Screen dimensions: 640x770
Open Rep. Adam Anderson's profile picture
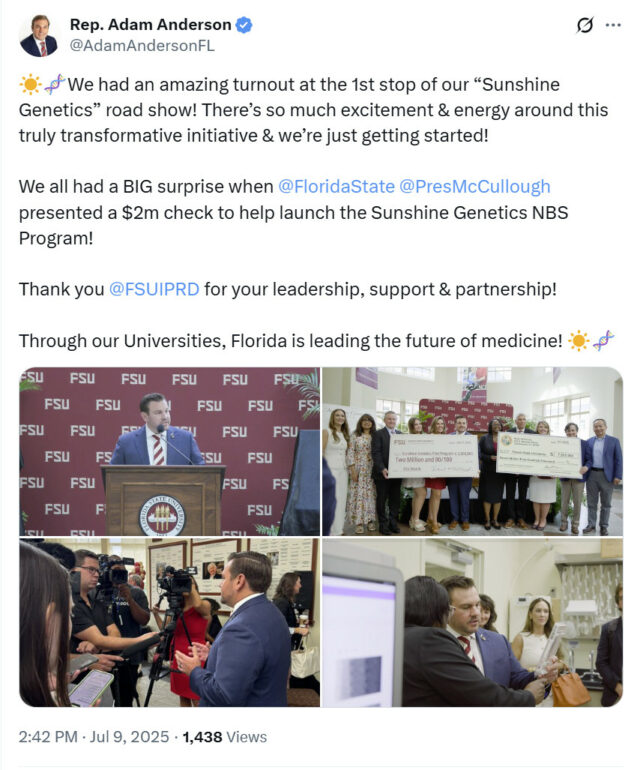[38, 35]
